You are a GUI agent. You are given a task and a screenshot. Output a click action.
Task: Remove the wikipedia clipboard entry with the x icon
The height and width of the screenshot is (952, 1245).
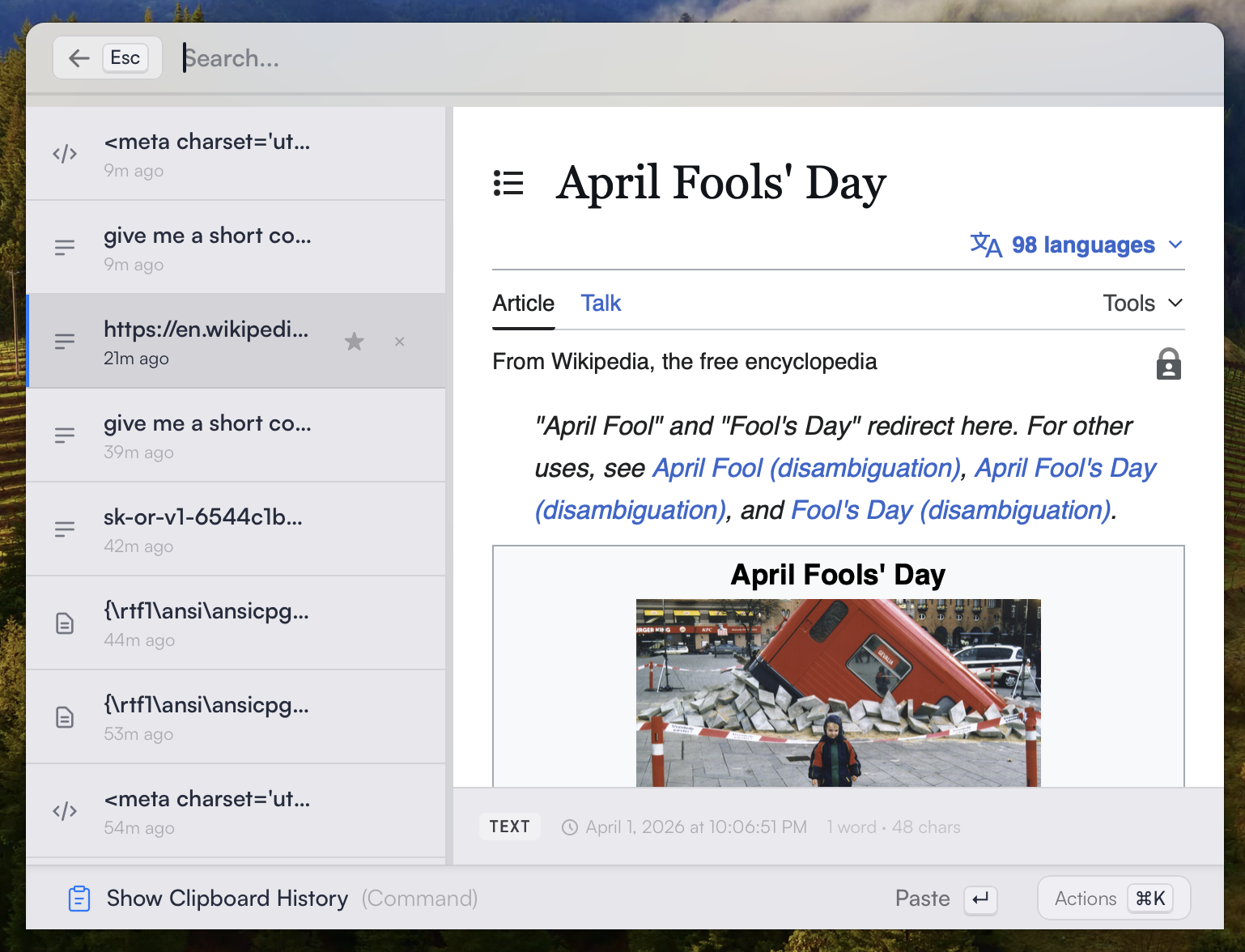pyautogui.click(x=399, y=342)
